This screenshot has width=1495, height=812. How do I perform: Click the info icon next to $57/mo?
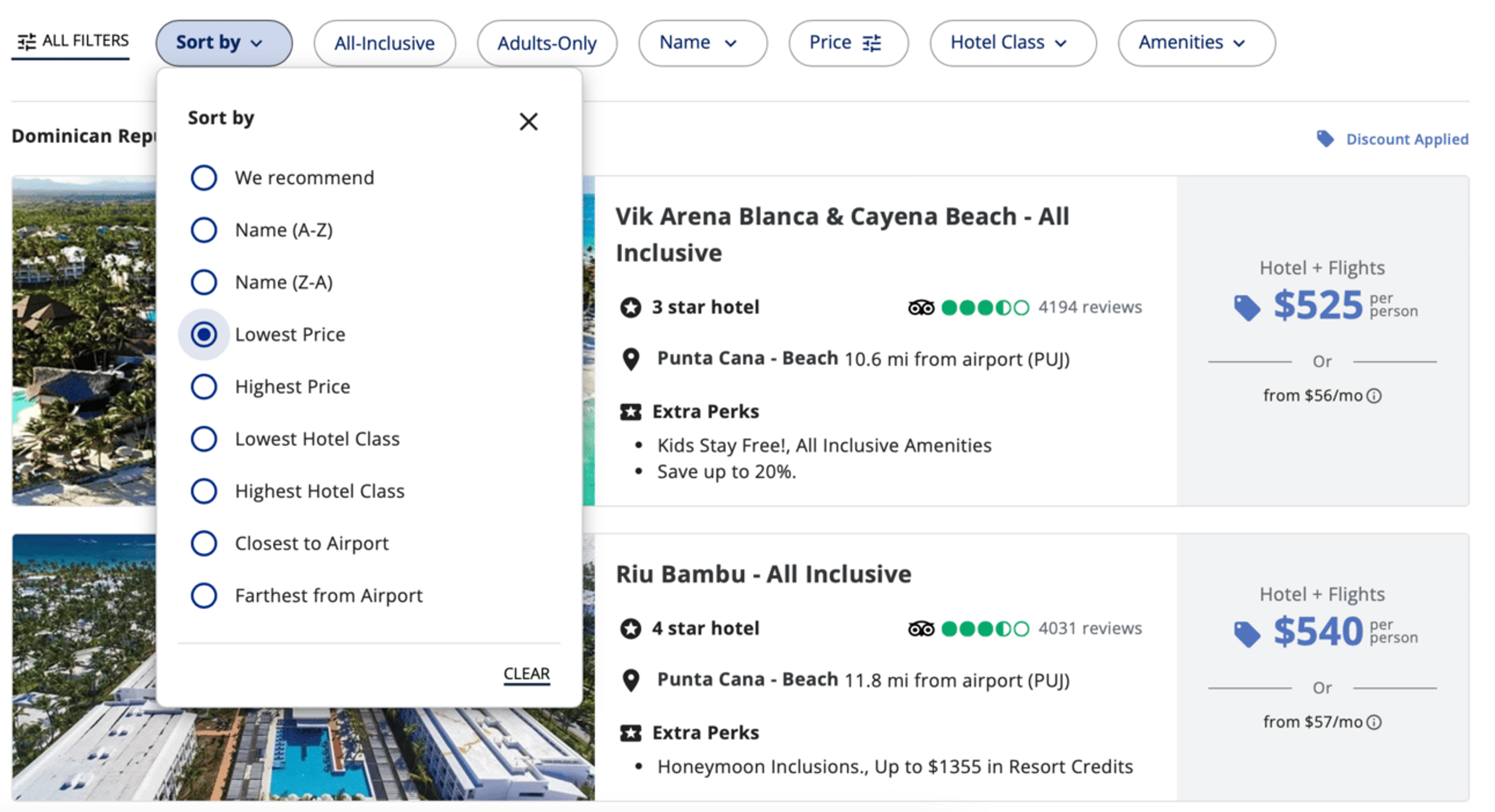(x=1374, y=722)
